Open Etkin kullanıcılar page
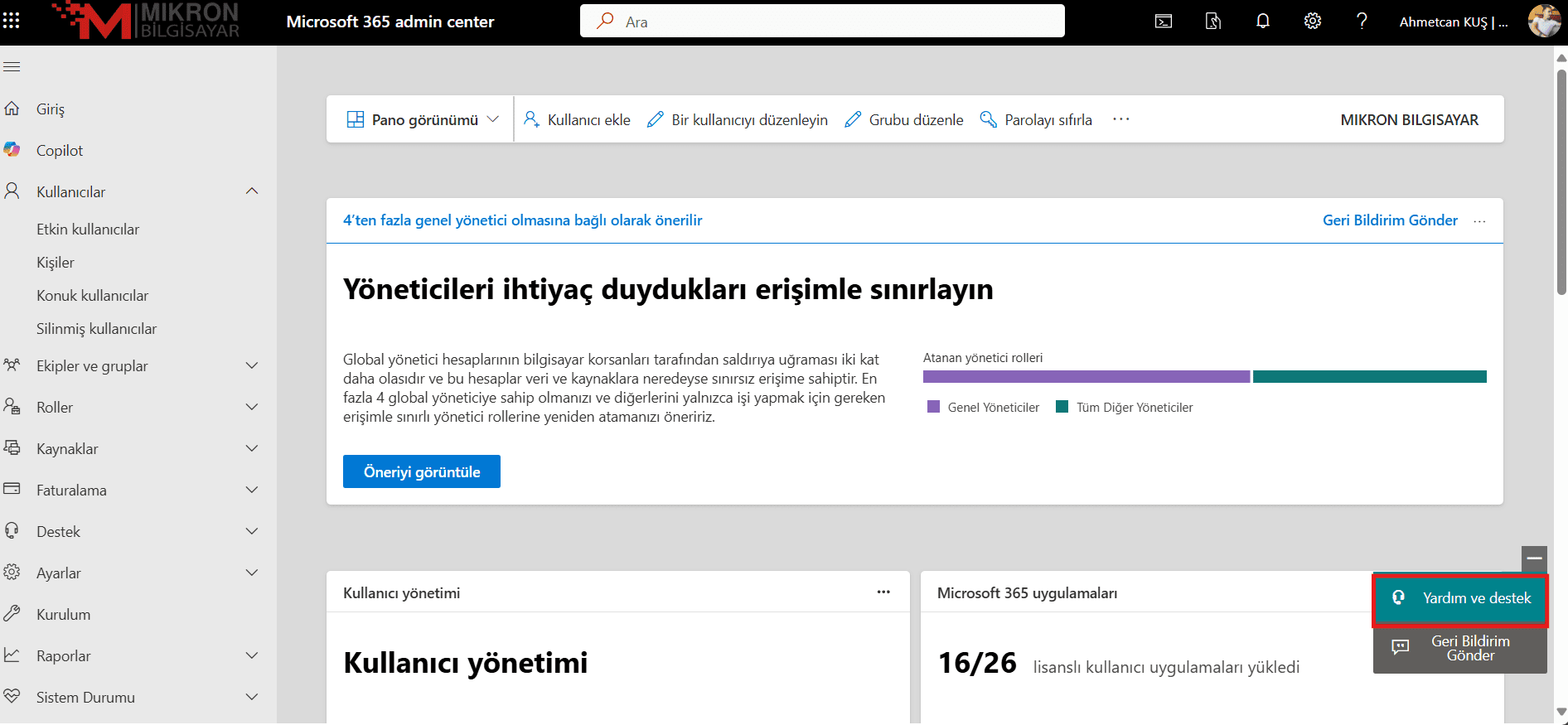The image size is (1568, 725). pos(88,230)
